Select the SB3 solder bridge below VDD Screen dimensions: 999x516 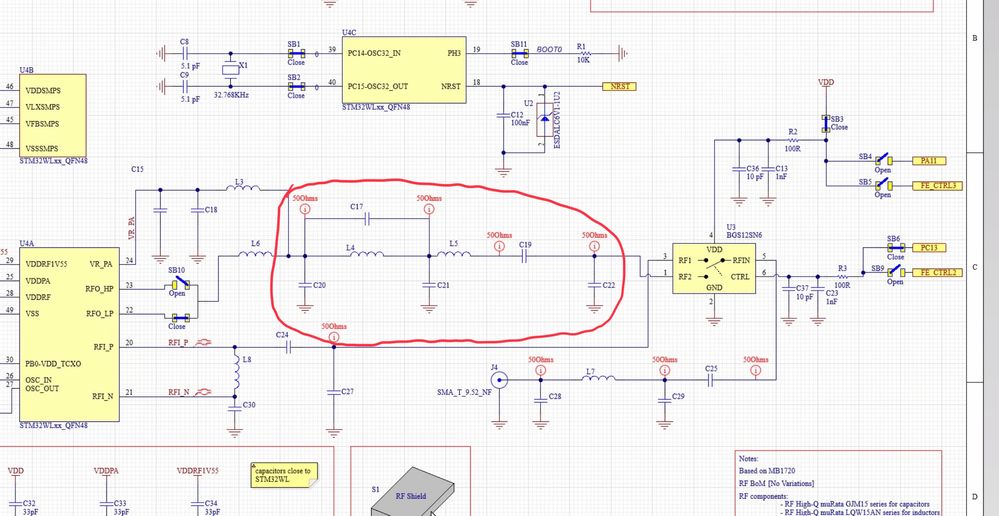point(826,124)
